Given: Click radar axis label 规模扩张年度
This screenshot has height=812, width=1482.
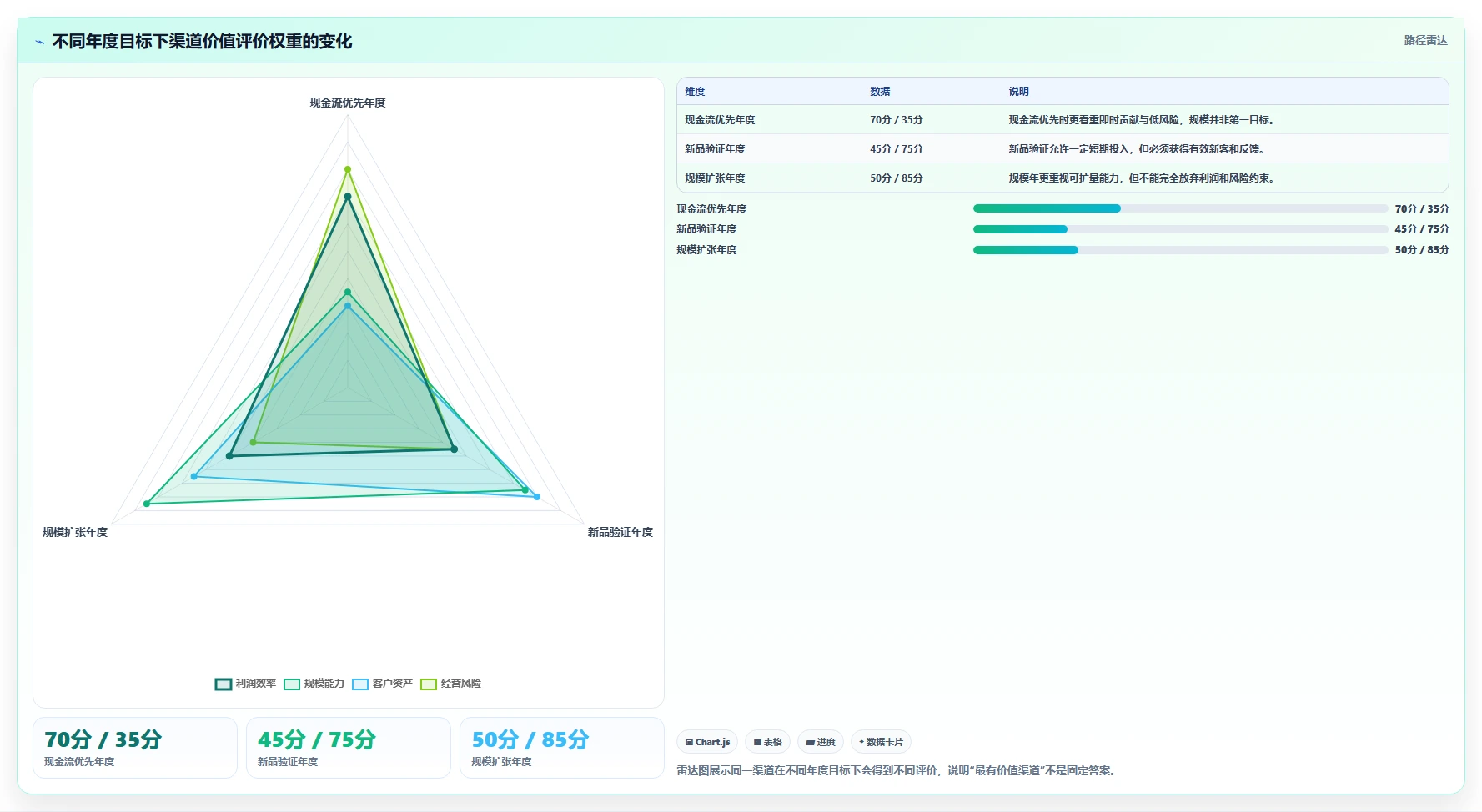Looking at the screenshot, I should pyautogui.click(x=75, y=532).
